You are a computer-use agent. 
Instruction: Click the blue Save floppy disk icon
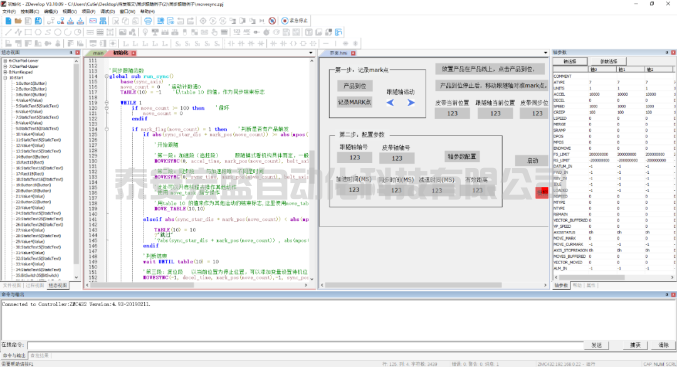coord(38,21)
